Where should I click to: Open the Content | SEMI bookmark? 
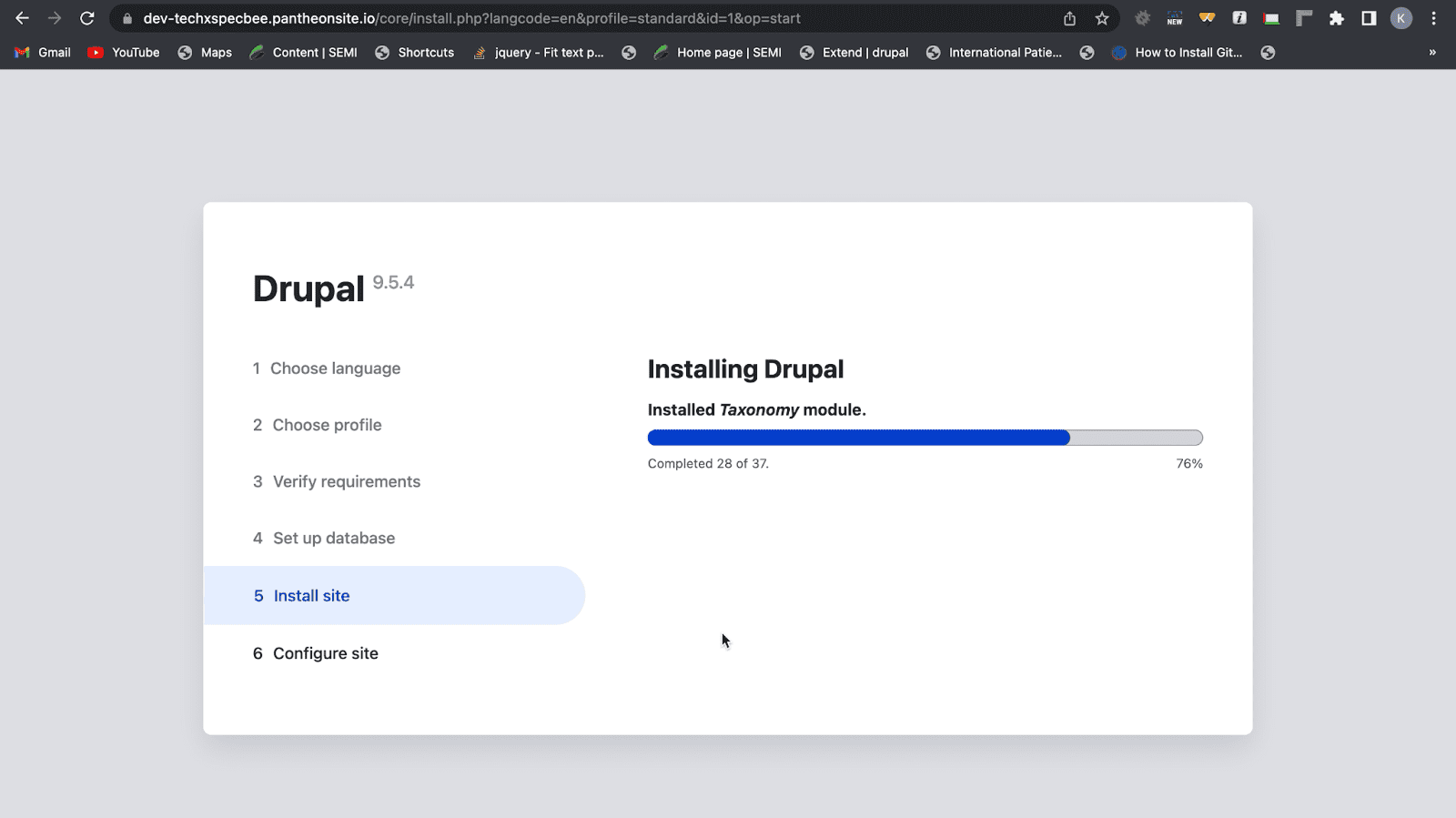click(303, 53)
